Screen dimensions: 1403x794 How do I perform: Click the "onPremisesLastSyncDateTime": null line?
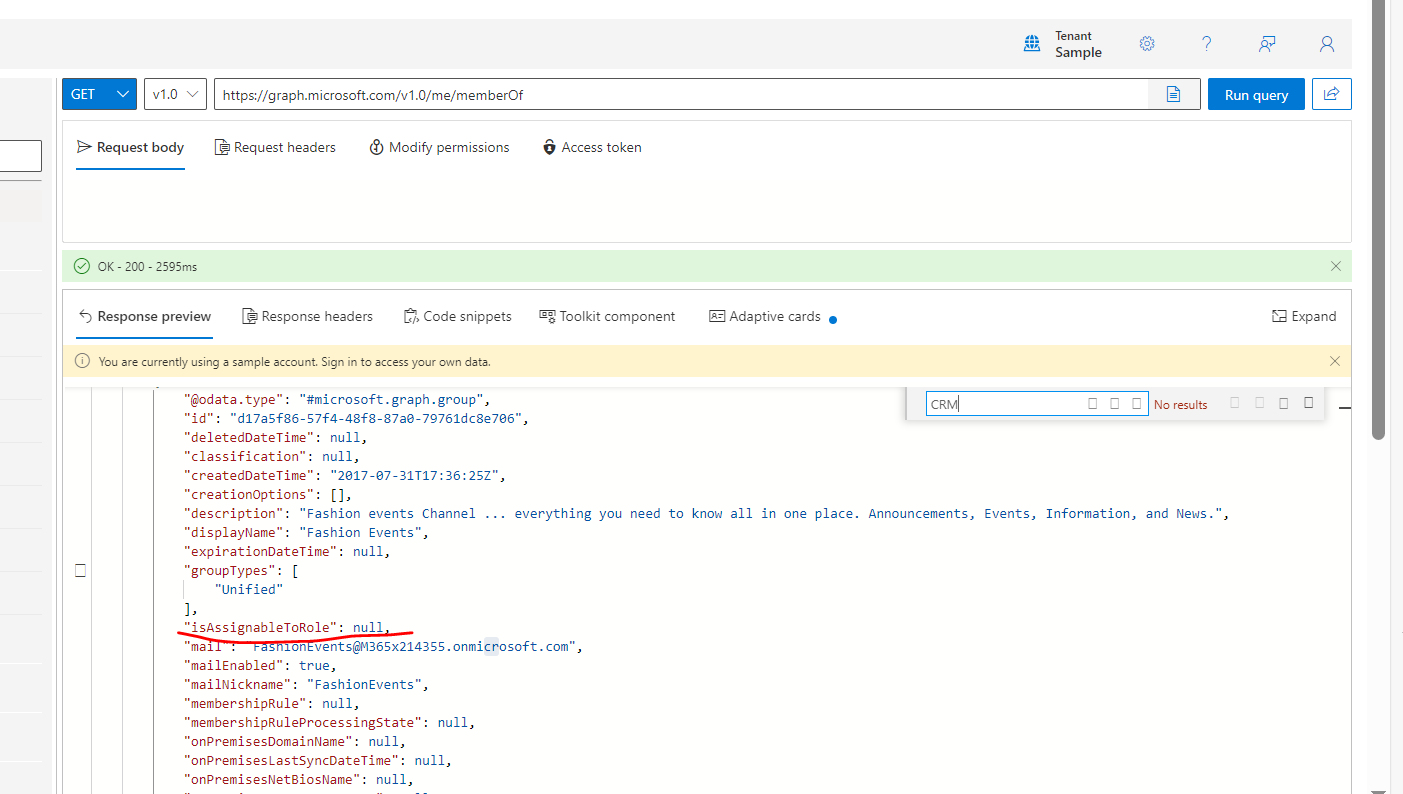click(x=317, y=760)
